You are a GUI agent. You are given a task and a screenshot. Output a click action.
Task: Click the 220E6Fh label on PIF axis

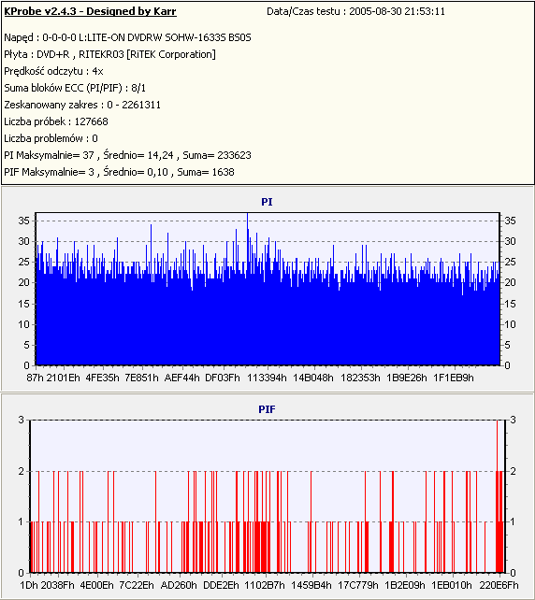[499, 585]
